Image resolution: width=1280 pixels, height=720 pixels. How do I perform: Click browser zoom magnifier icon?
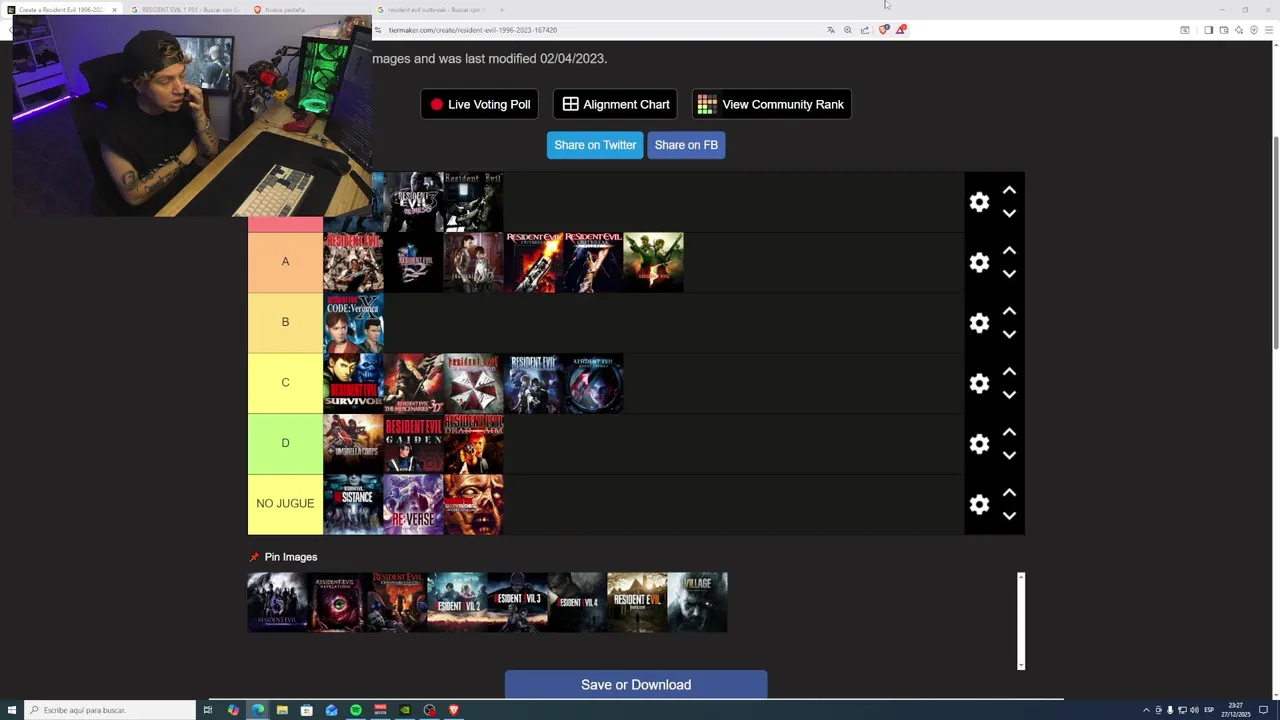pyautogui.click(x=848, y=30)
